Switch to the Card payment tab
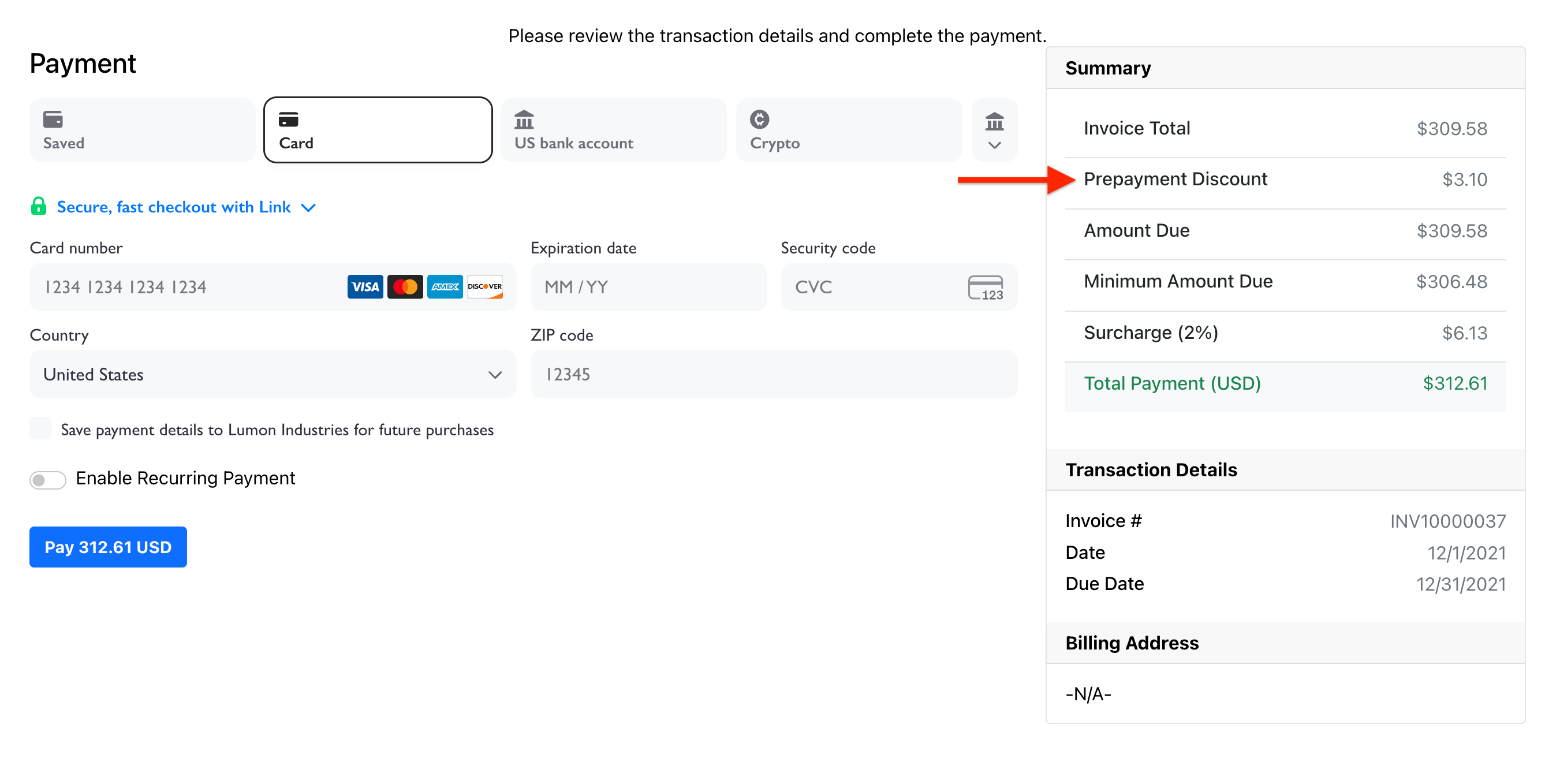Image resolution: width=1560 pixels, height=784 pixels. pyautogui.click(x=376, y=129)
